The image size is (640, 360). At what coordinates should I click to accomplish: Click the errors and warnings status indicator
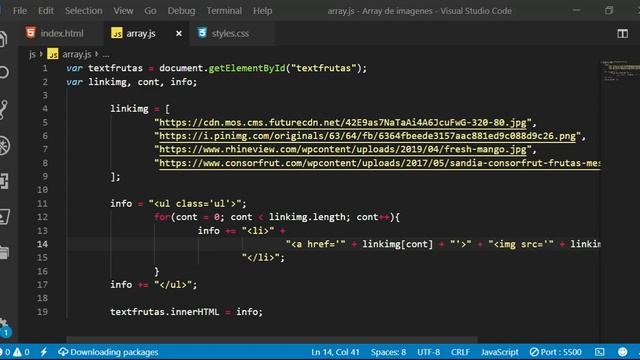16,352
